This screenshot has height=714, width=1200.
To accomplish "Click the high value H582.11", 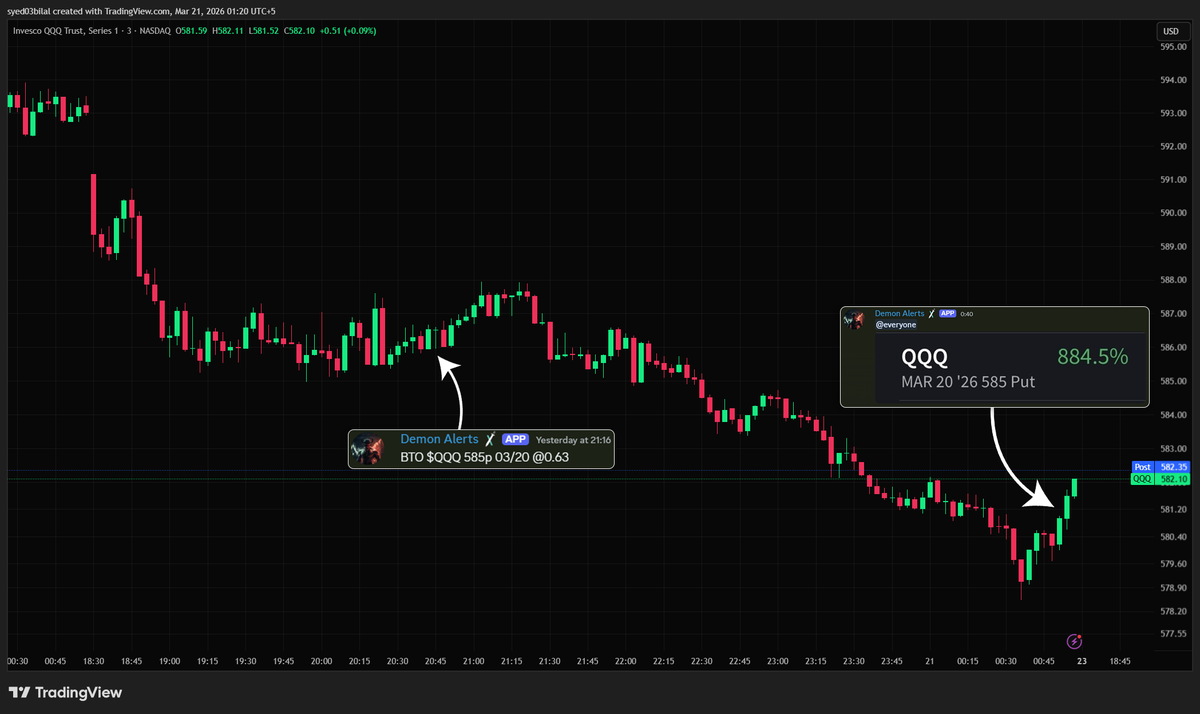I will point(229,31).
